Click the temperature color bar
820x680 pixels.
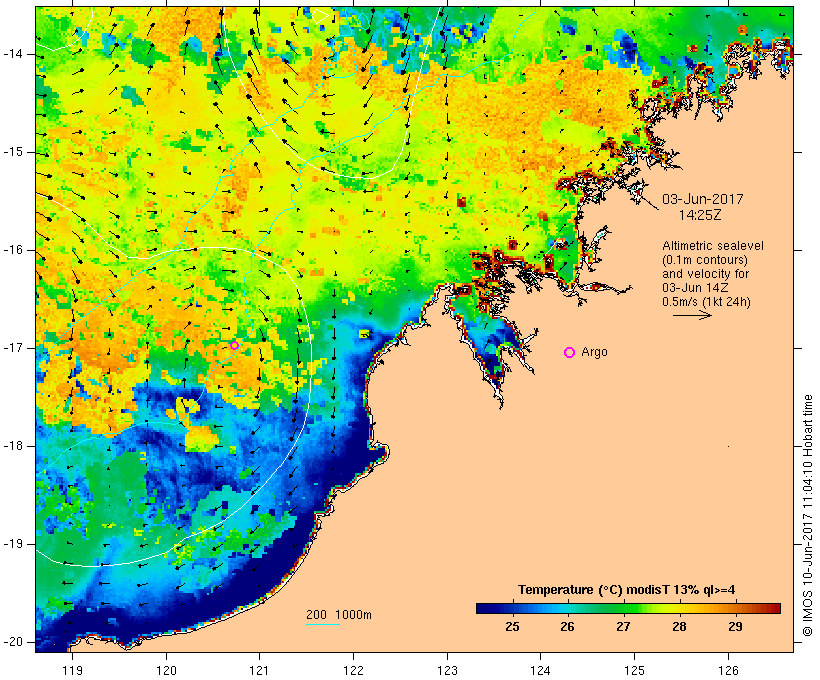point(628,608)
